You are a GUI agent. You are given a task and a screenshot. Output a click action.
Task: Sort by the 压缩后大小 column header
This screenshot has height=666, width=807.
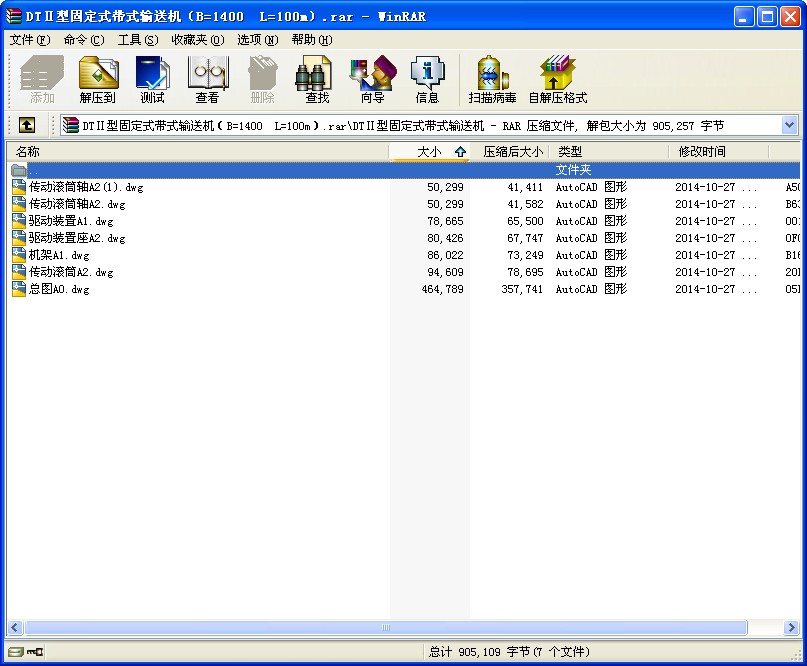(510, 152)
